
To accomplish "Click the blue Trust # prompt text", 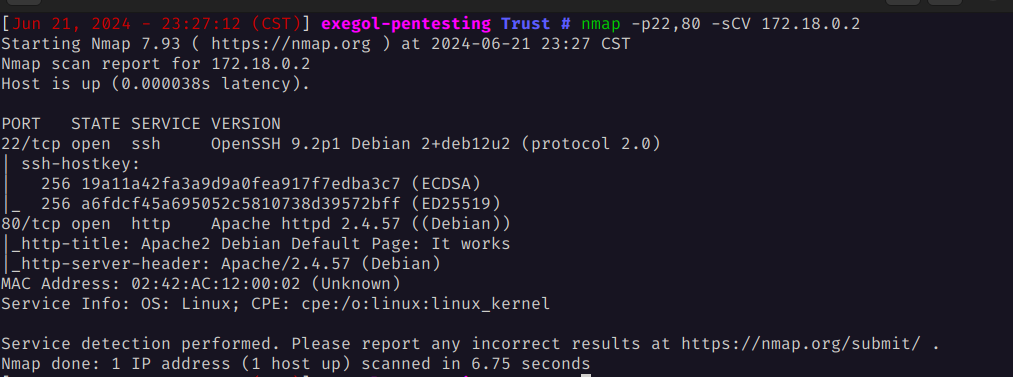I will [x=536, y=24].
